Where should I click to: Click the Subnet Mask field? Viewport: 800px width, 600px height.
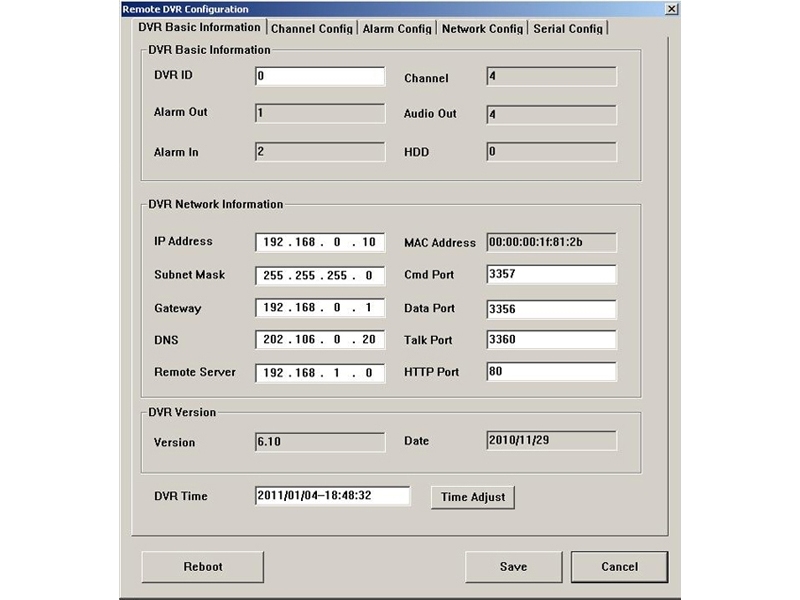coord(320,274)
